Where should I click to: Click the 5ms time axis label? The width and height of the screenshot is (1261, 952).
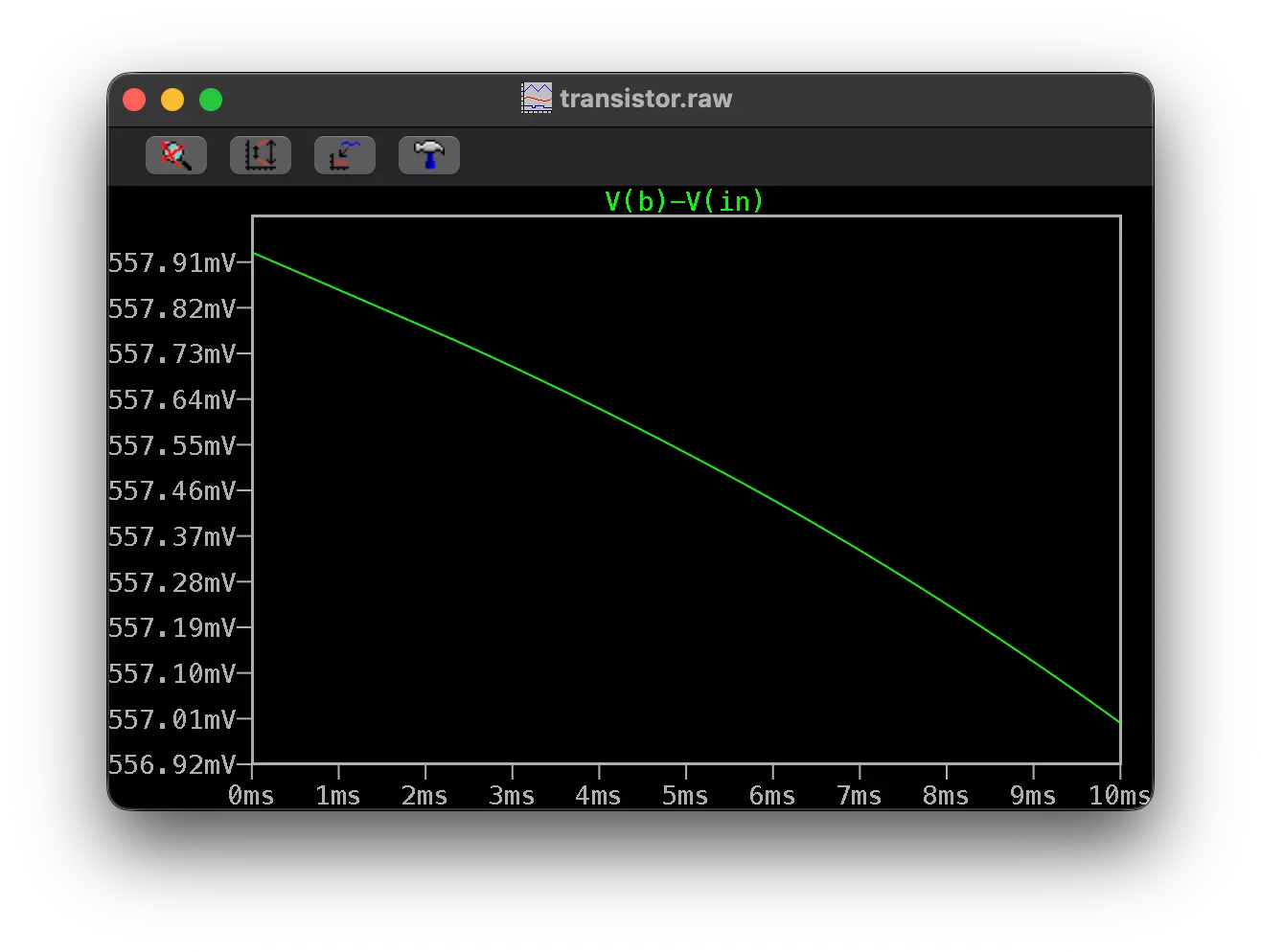(x=685, y=796)
